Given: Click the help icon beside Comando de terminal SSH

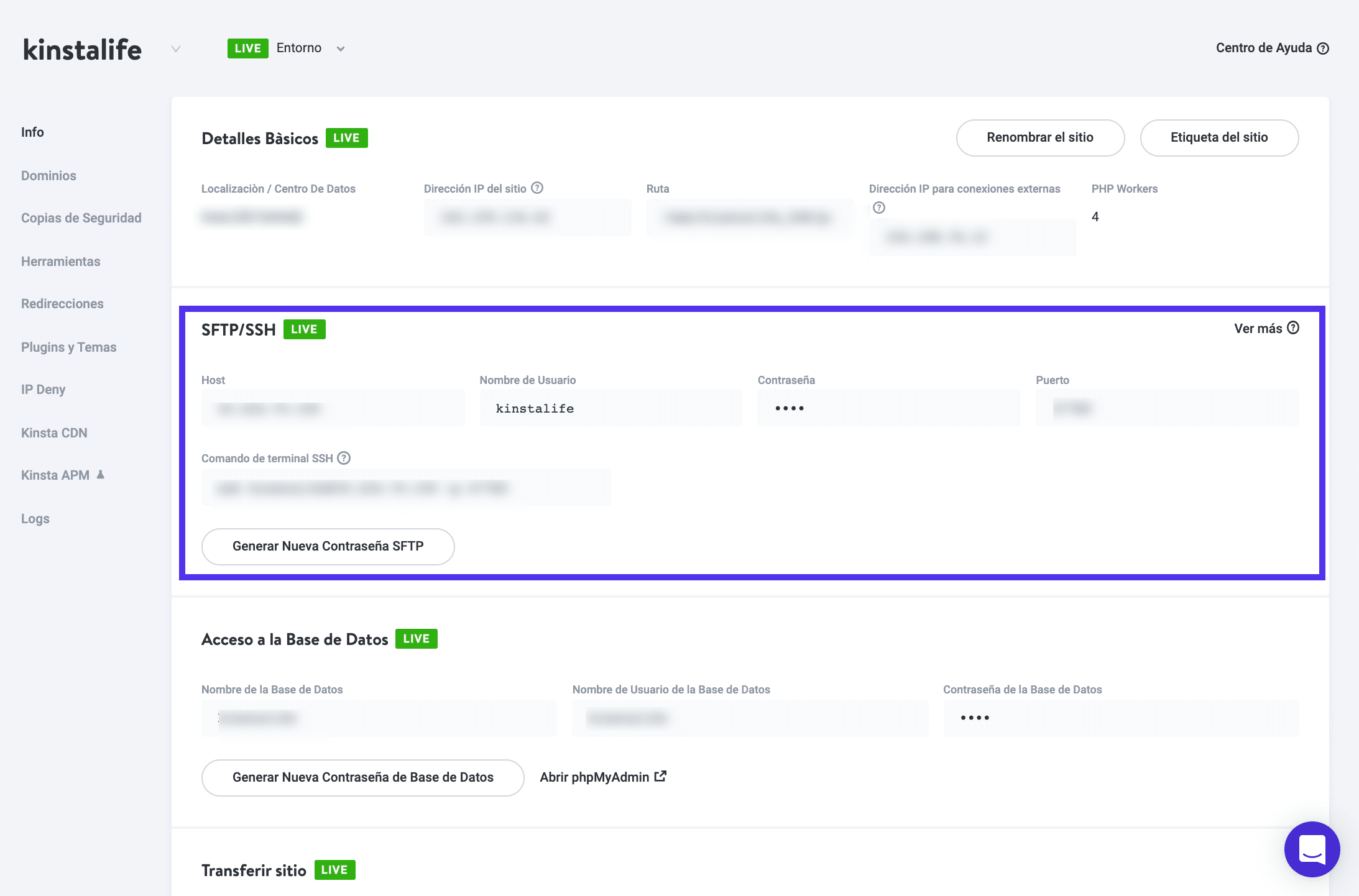Looking at the screenshot, I should coord(343,459).
